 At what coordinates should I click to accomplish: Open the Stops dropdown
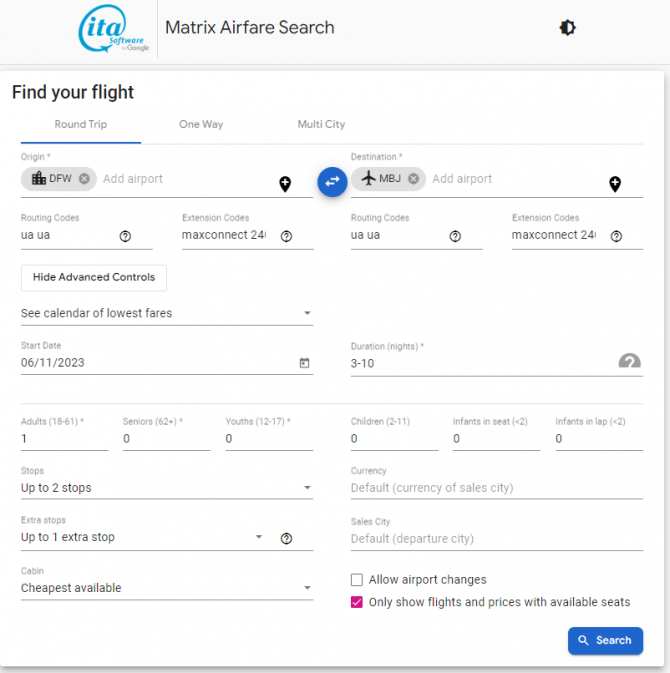167,488
